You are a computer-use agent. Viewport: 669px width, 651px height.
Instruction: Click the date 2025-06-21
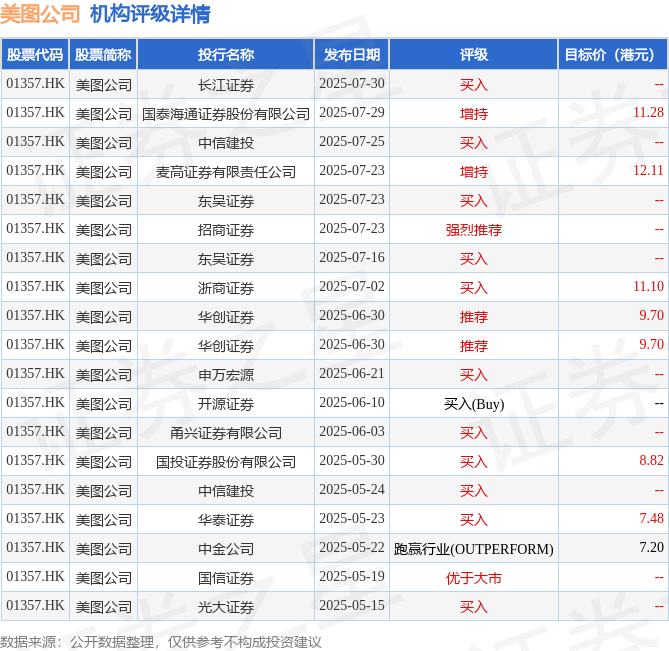pyautogui.click(x=352, y=373)
